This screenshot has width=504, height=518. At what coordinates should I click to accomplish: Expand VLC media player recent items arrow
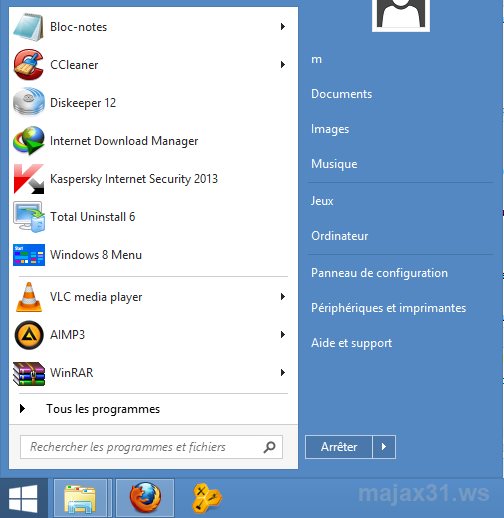pyautogui.click(x=283, y=297)
